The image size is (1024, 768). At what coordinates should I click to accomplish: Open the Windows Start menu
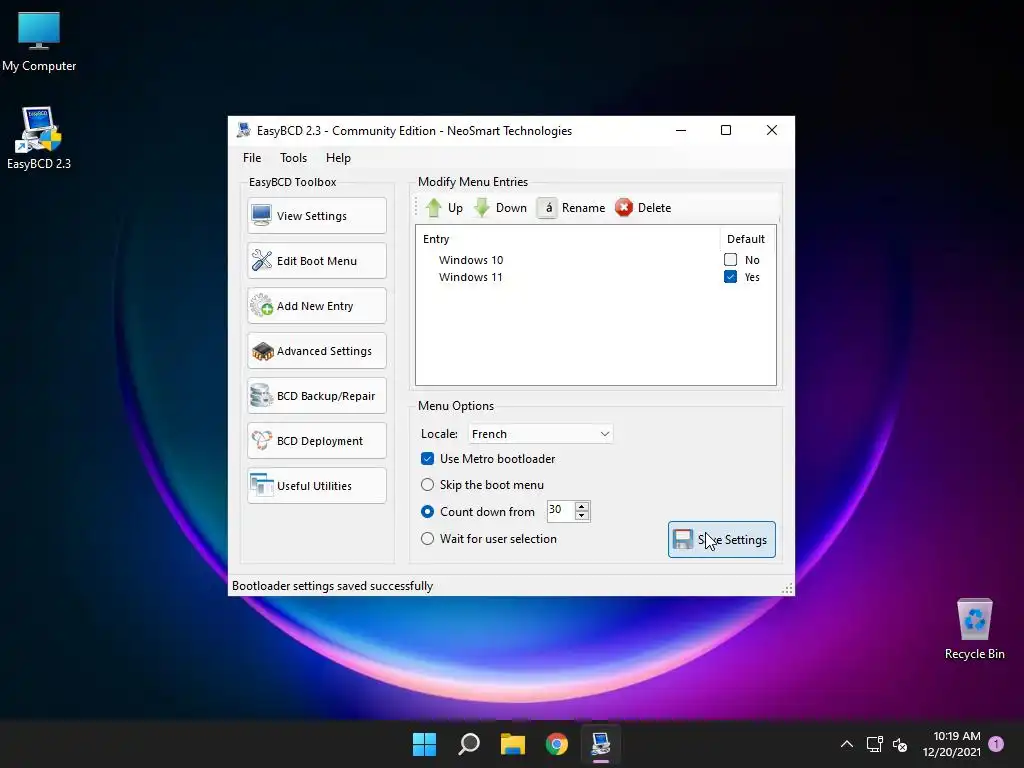[424, 744]
